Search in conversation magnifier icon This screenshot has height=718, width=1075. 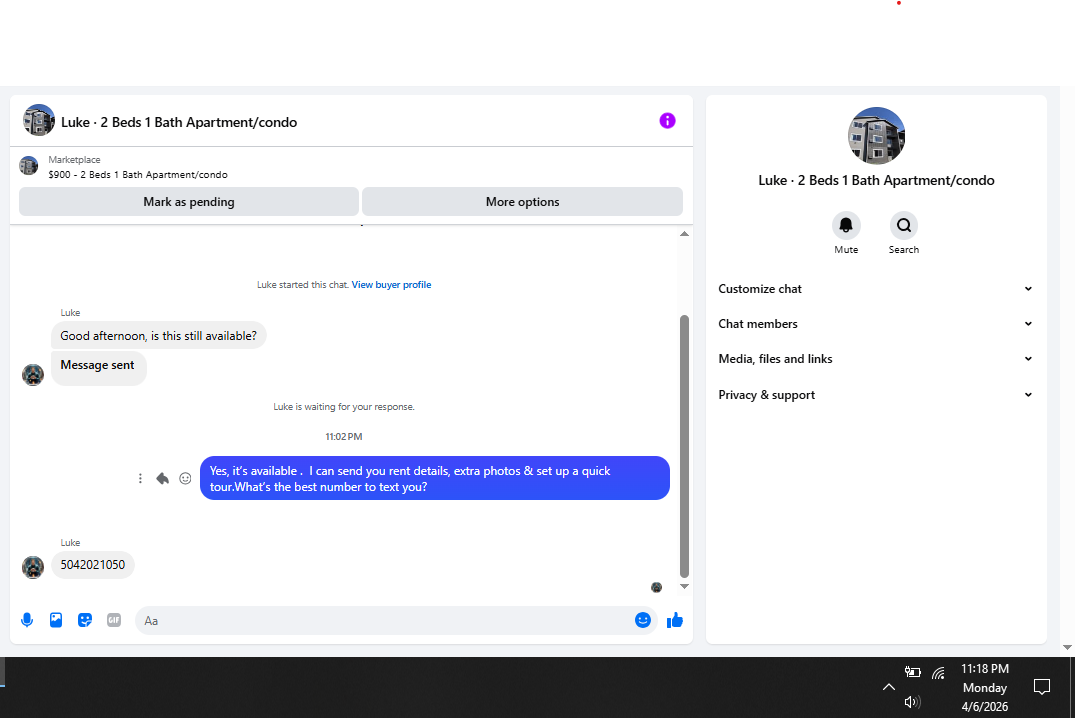click(904, 226)
